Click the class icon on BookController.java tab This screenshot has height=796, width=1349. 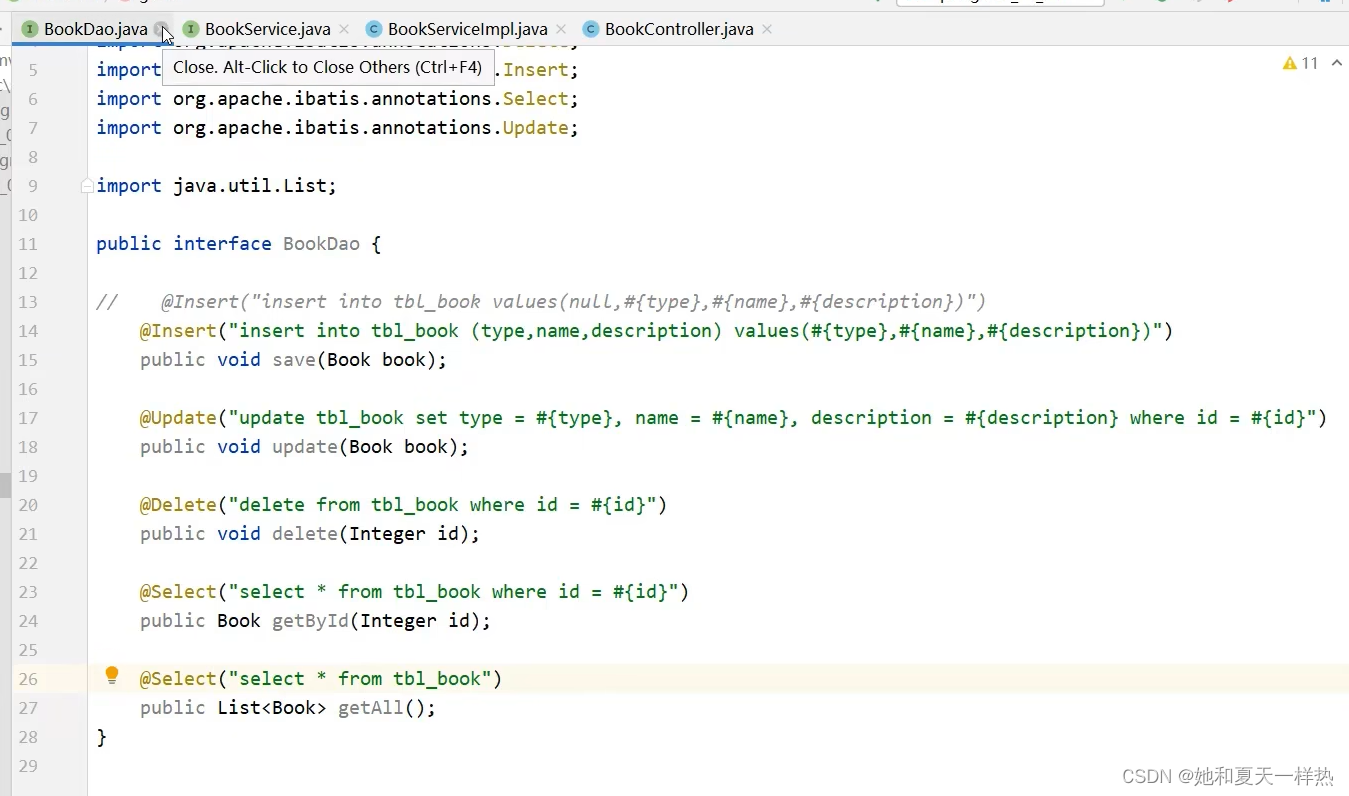tap(591, 29)
